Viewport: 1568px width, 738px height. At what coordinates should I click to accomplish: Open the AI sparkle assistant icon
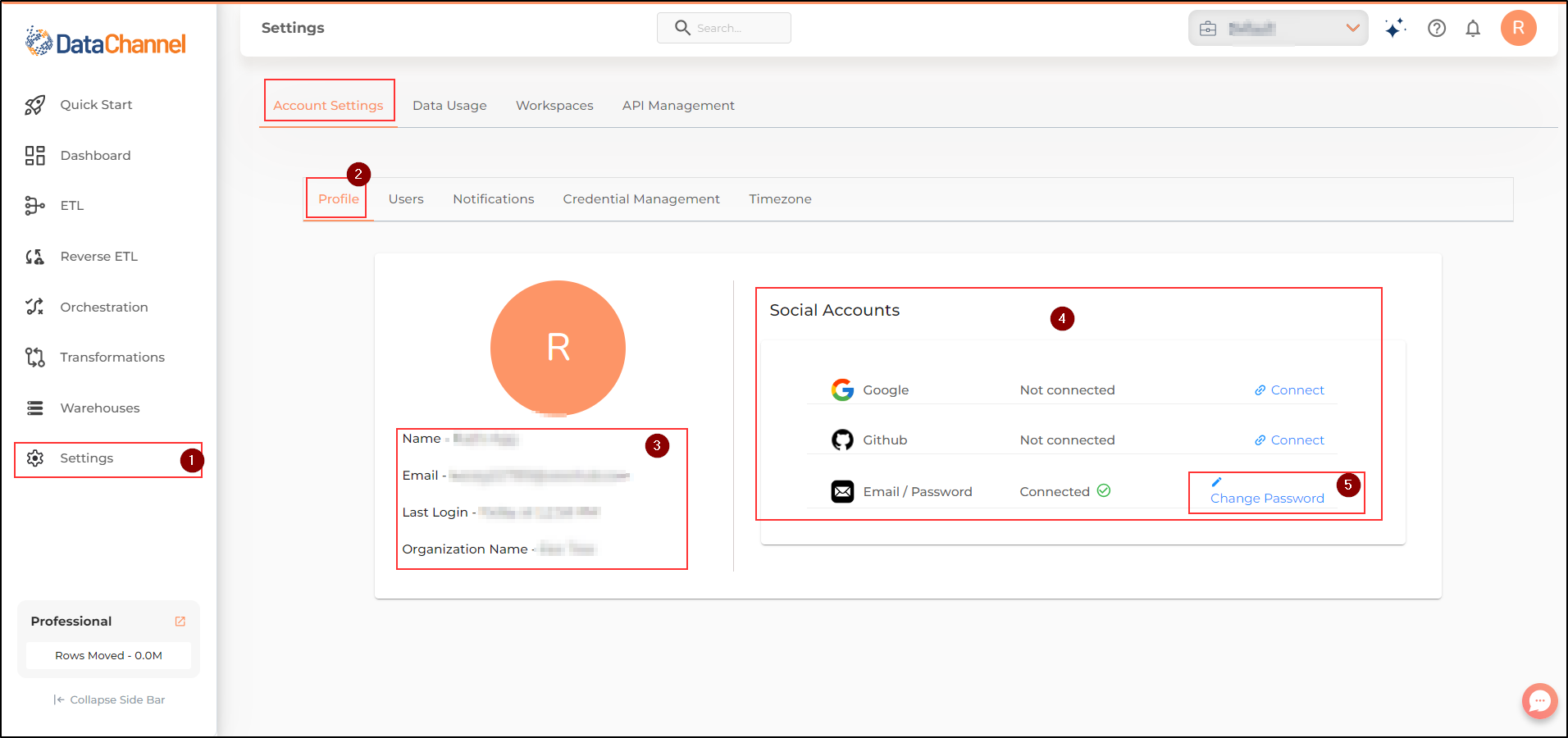[1395, 29]
